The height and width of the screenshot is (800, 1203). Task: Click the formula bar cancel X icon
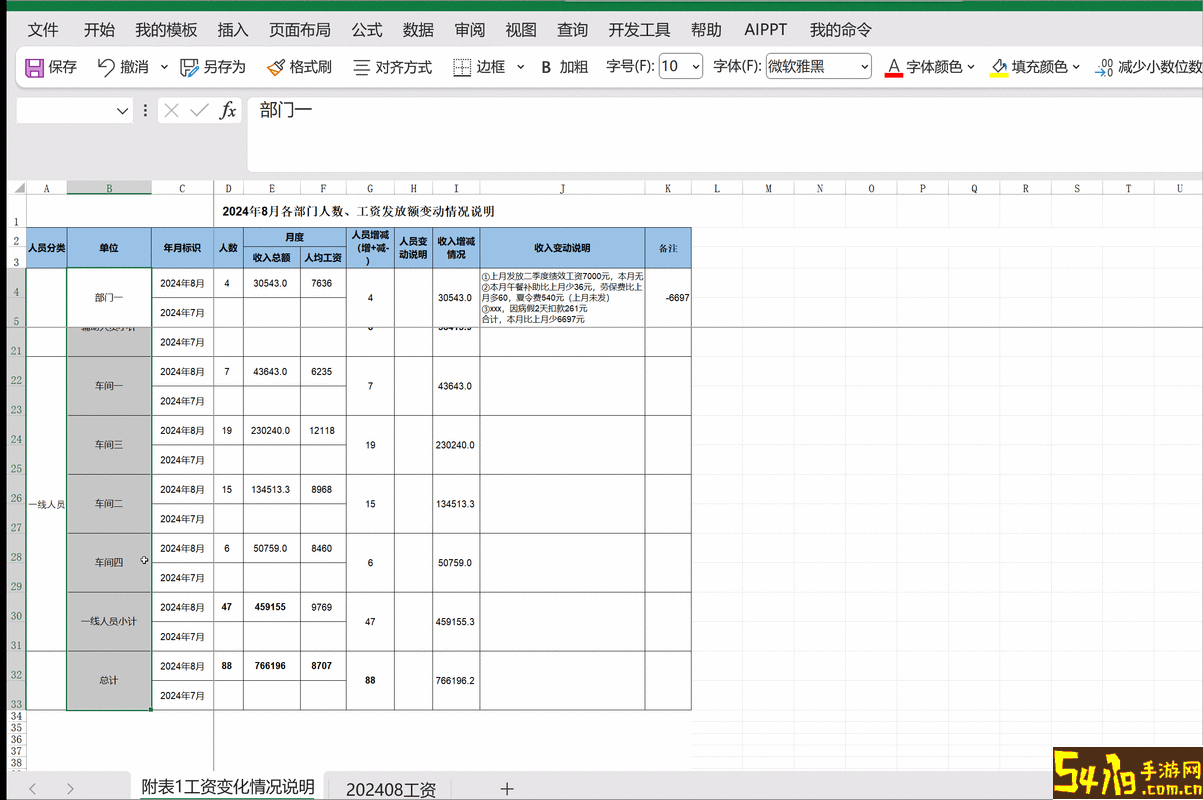tap(171, 110)
